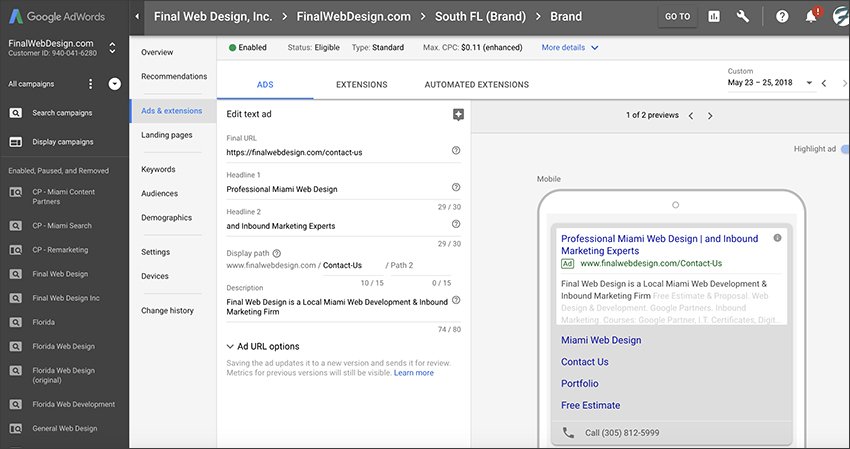Click icon next to Florida campaign

(x=16, y=322)
